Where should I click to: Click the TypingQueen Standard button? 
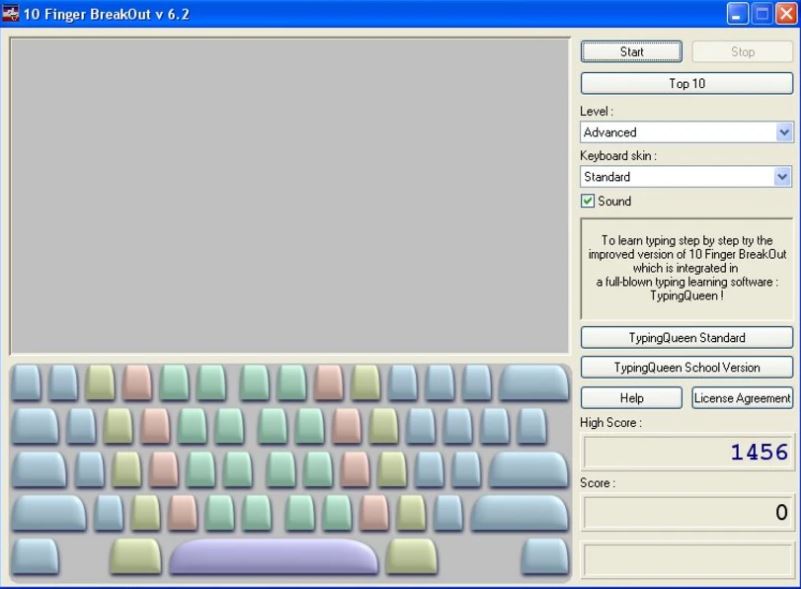[687, 338]
